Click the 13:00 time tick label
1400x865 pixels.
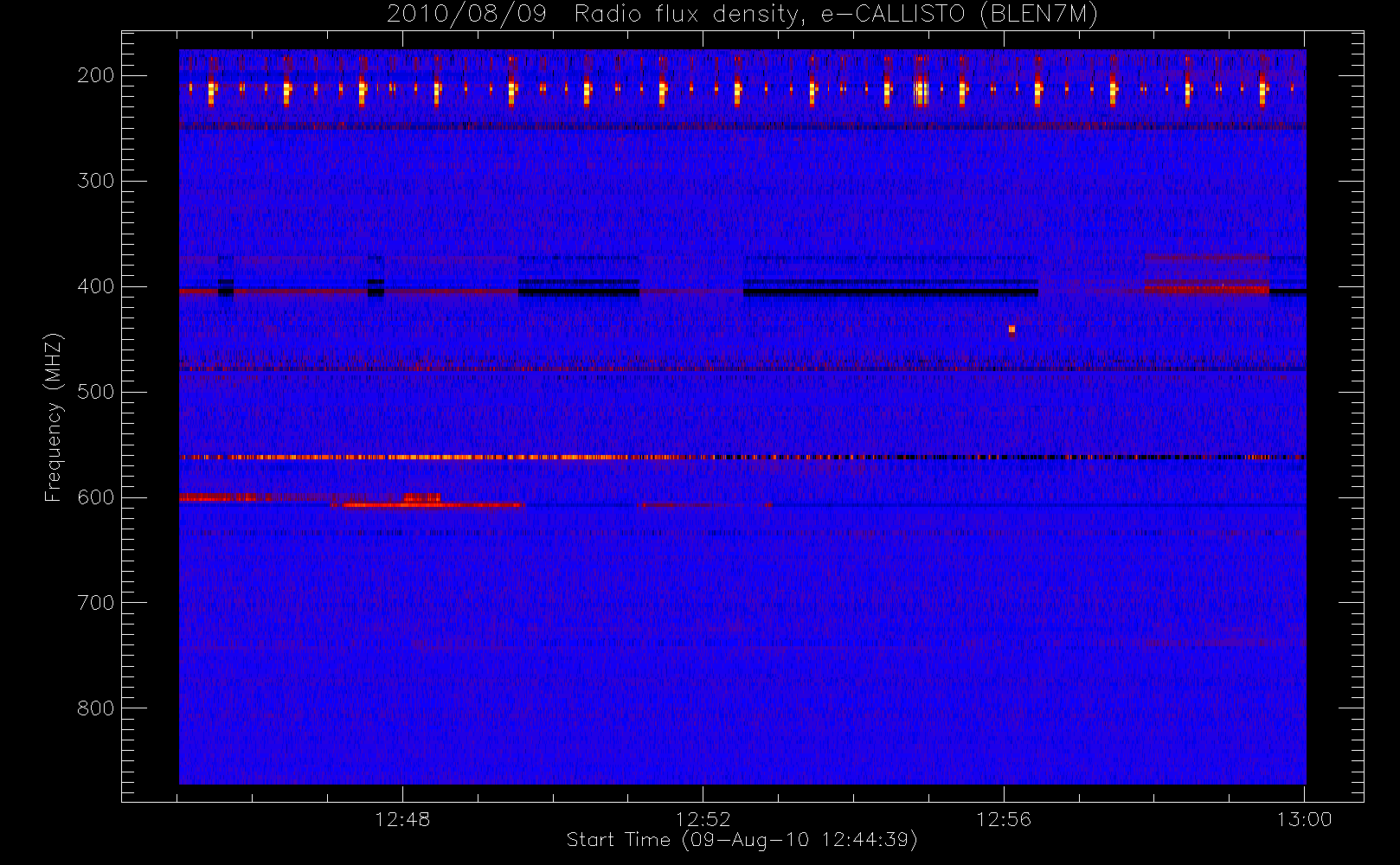1304,819
